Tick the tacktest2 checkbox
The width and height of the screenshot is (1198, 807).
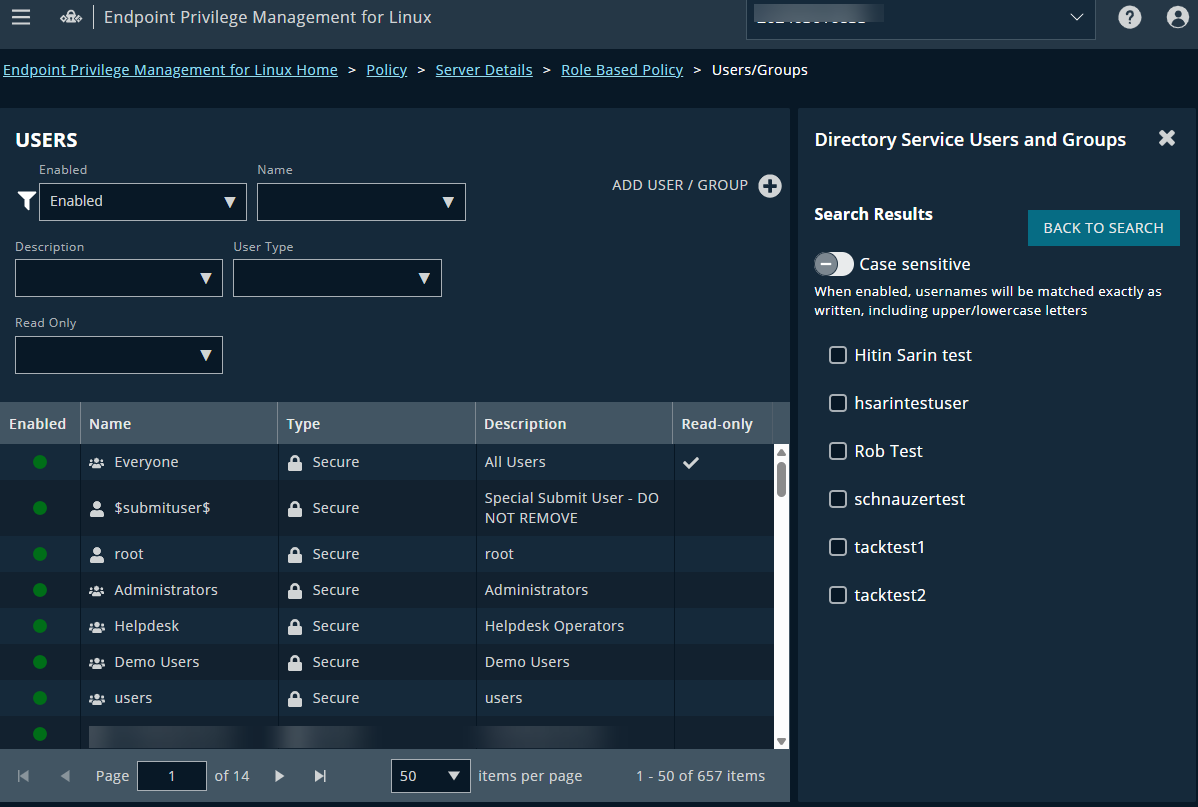click(x=838, y=595)
